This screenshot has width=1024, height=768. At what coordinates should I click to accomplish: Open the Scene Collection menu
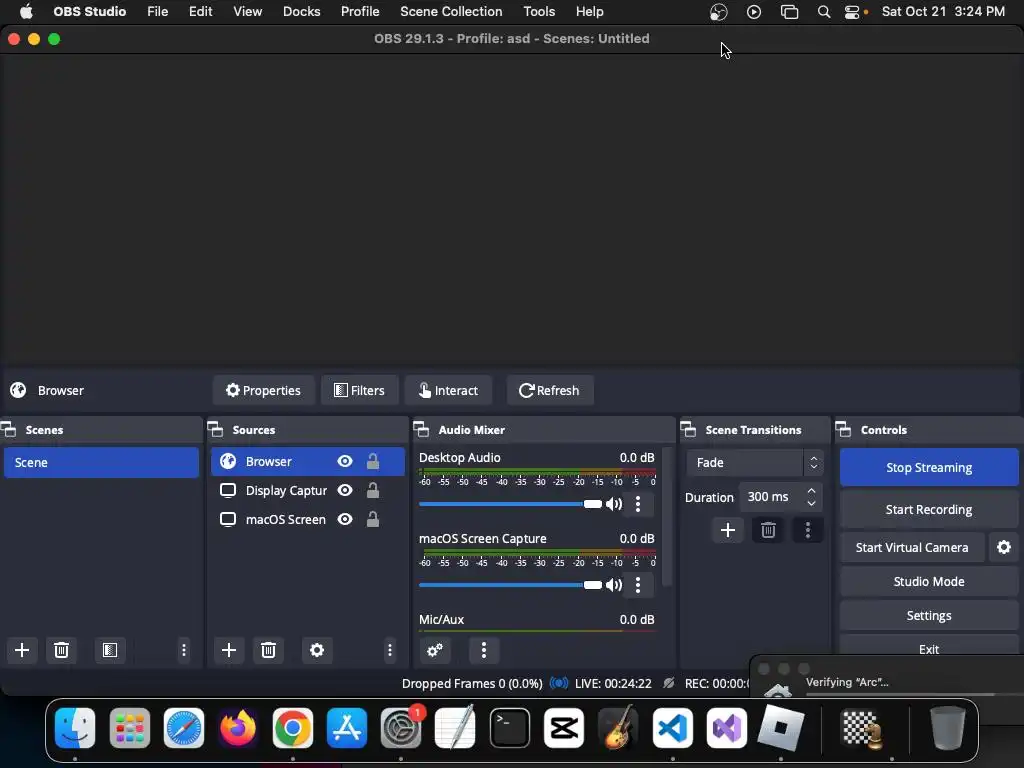(451, 12)
